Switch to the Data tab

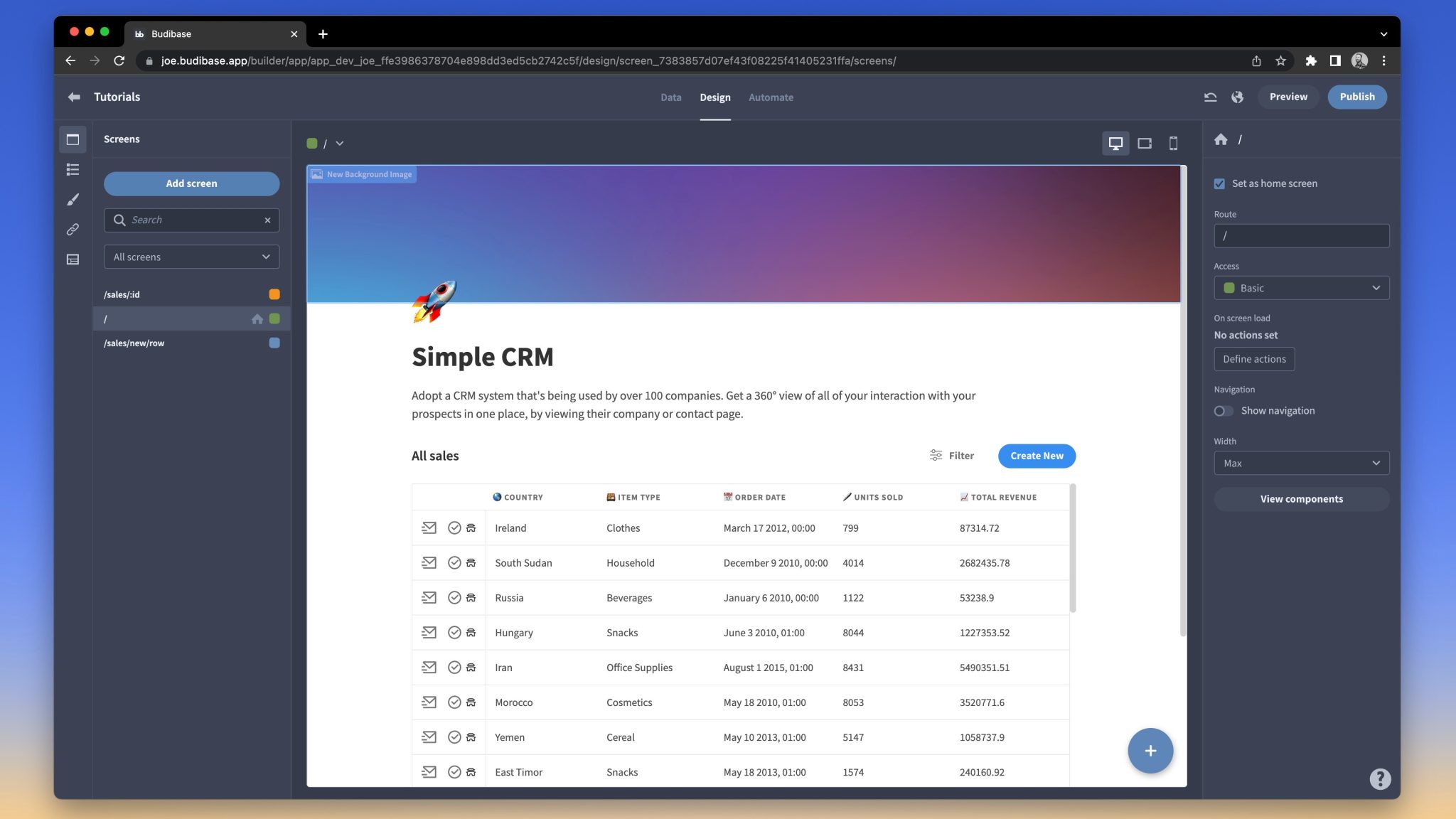click(x=670, y=97)
